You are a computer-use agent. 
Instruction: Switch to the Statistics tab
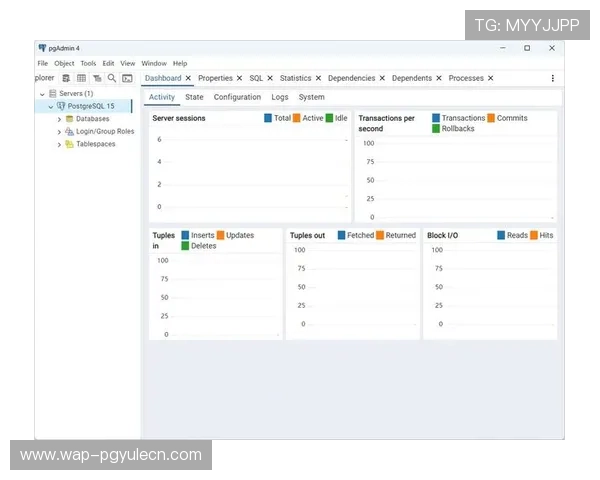(x=295, y=78)
